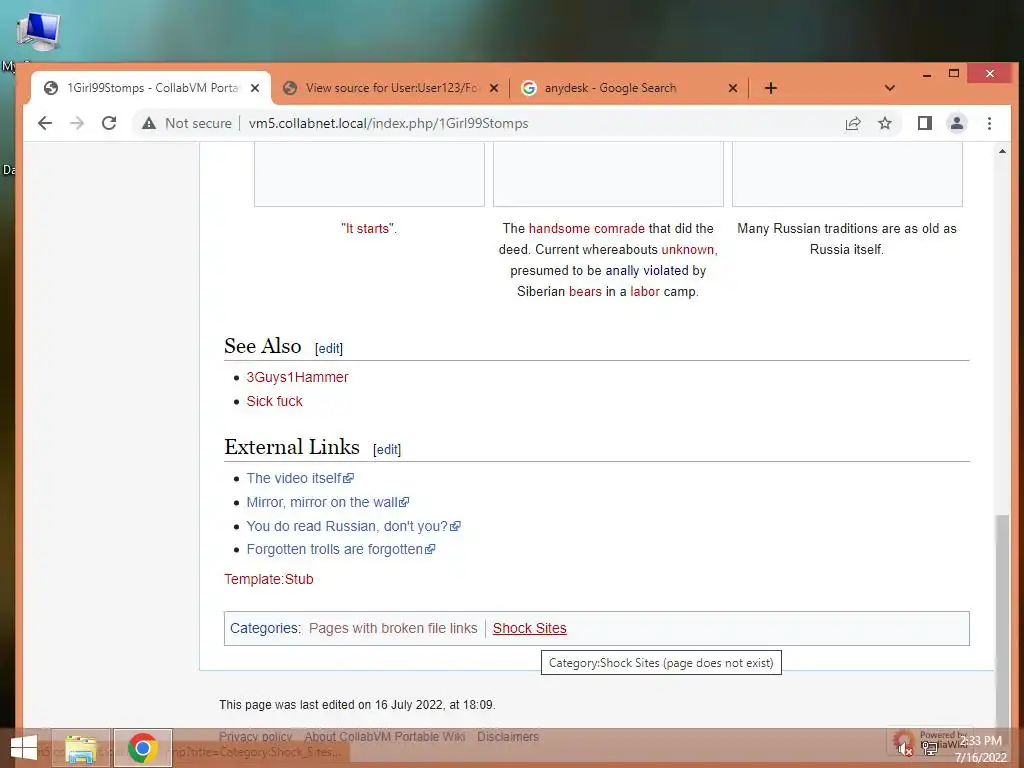
Task: Go back using the browser back arrow
Action: (44, 123)
